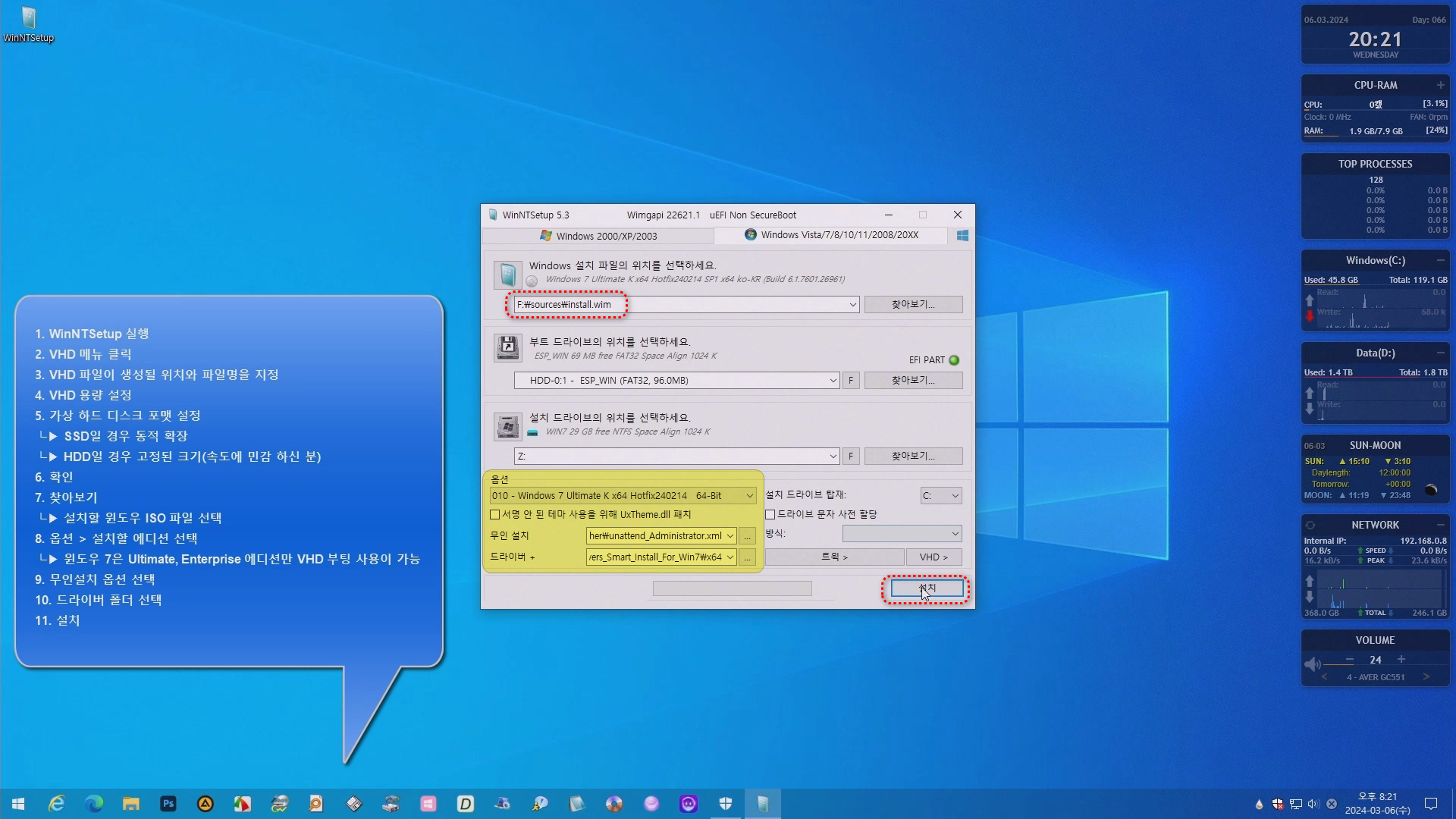This screenshot has width=1456, height=819.
Task: Click the green EFI PART status indicator
Action: (954, 360)
